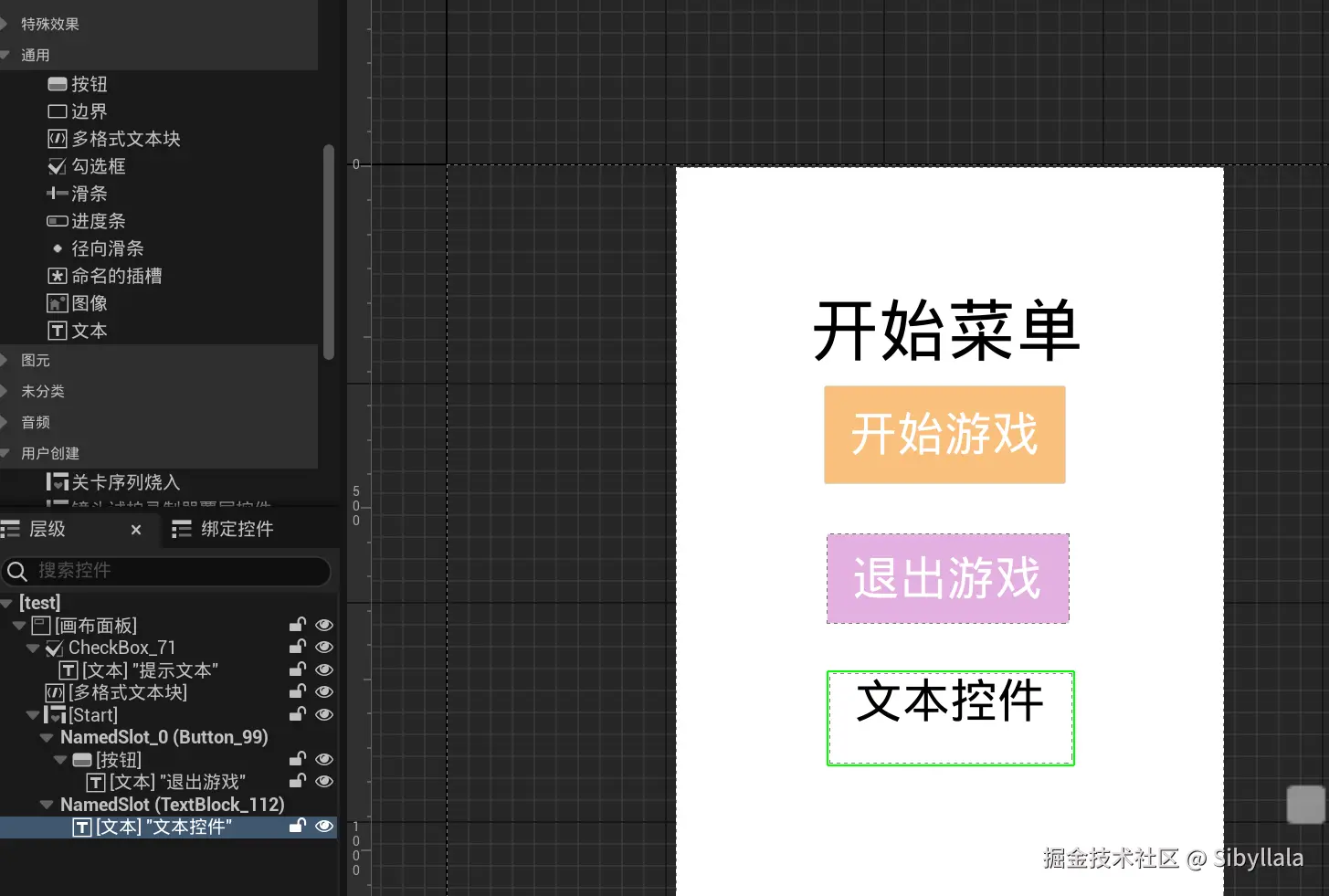
Task: Collapse the NamedSlot_0 (Button_99) tree node
Action: (x=47, y=737)
